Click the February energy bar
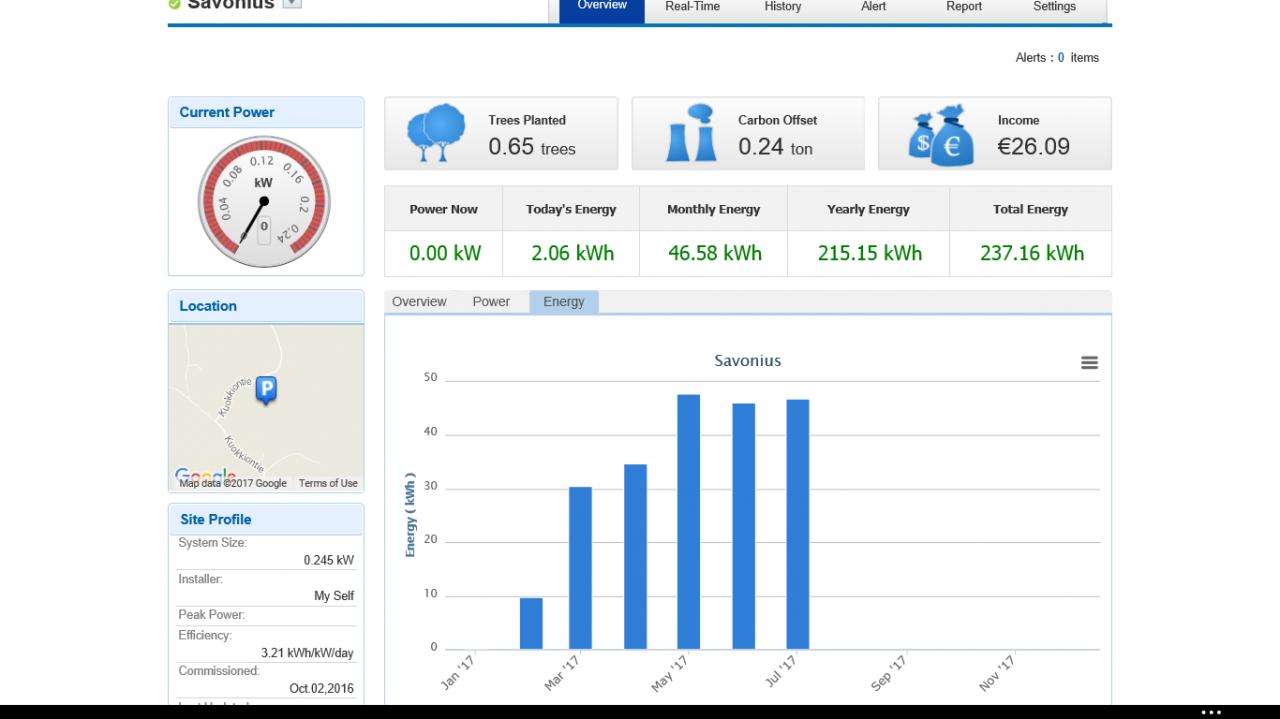The image size is (1280, 719). [531, 623]
